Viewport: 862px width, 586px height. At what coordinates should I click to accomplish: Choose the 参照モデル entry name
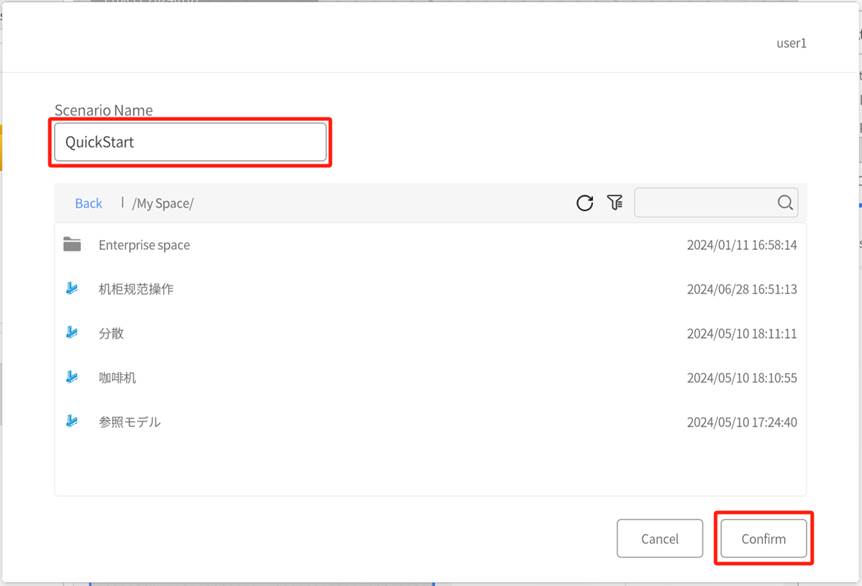click(129, 422)
